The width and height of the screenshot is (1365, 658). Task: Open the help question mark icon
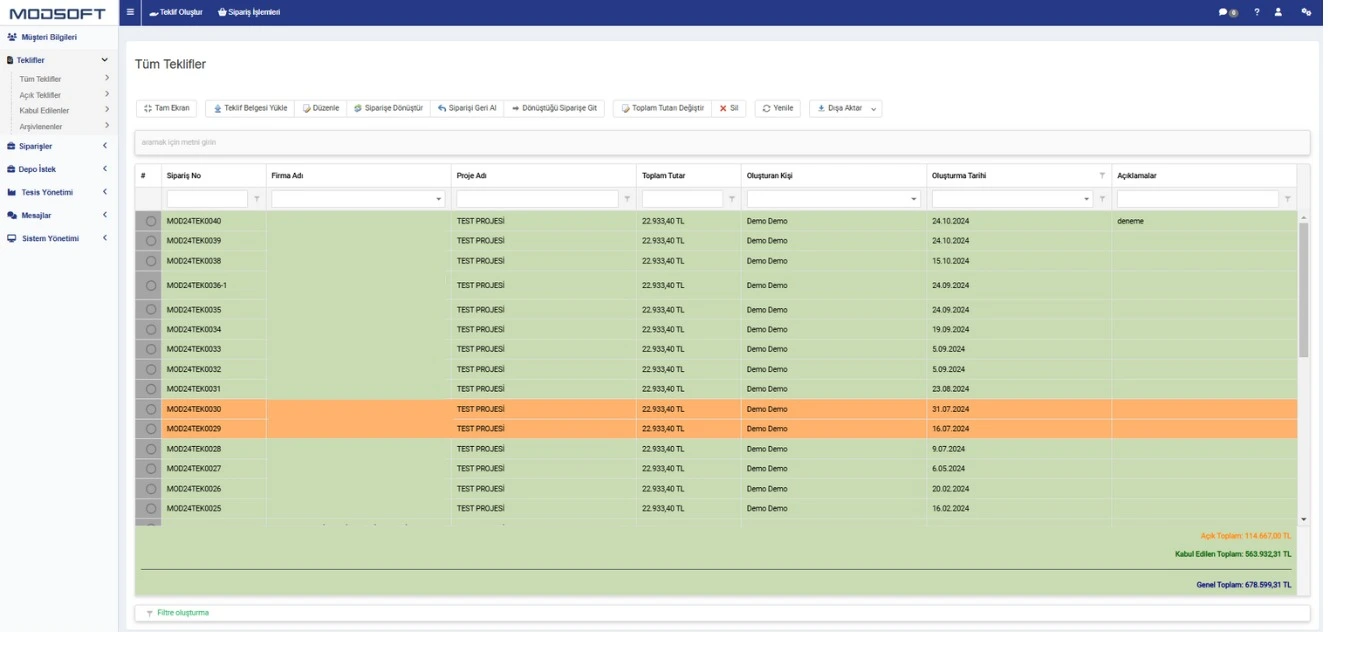click(1257, 12)
